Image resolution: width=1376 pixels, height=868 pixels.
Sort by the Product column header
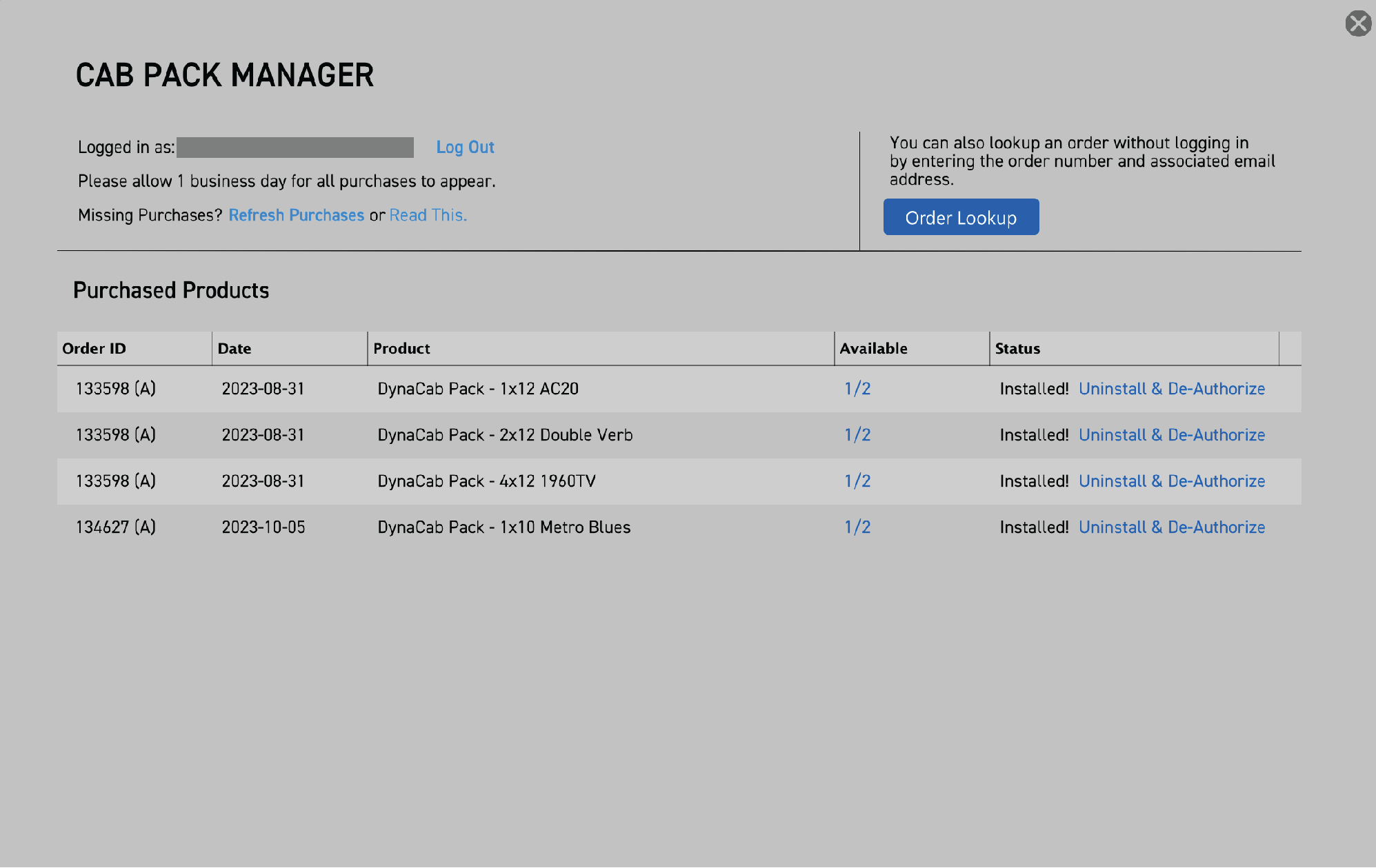(601, 348)
